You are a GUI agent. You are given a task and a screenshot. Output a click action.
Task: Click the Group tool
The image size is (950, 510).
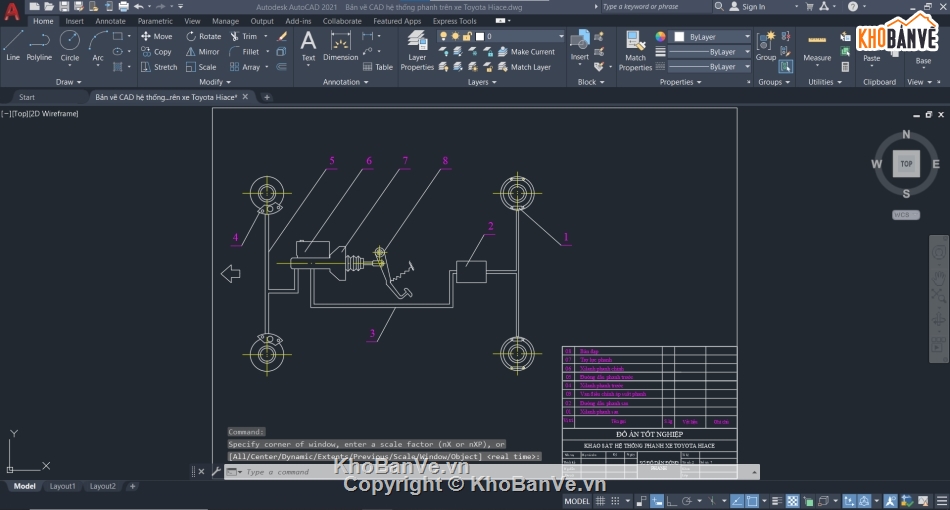pyautogui.click(x=766, y=46)
